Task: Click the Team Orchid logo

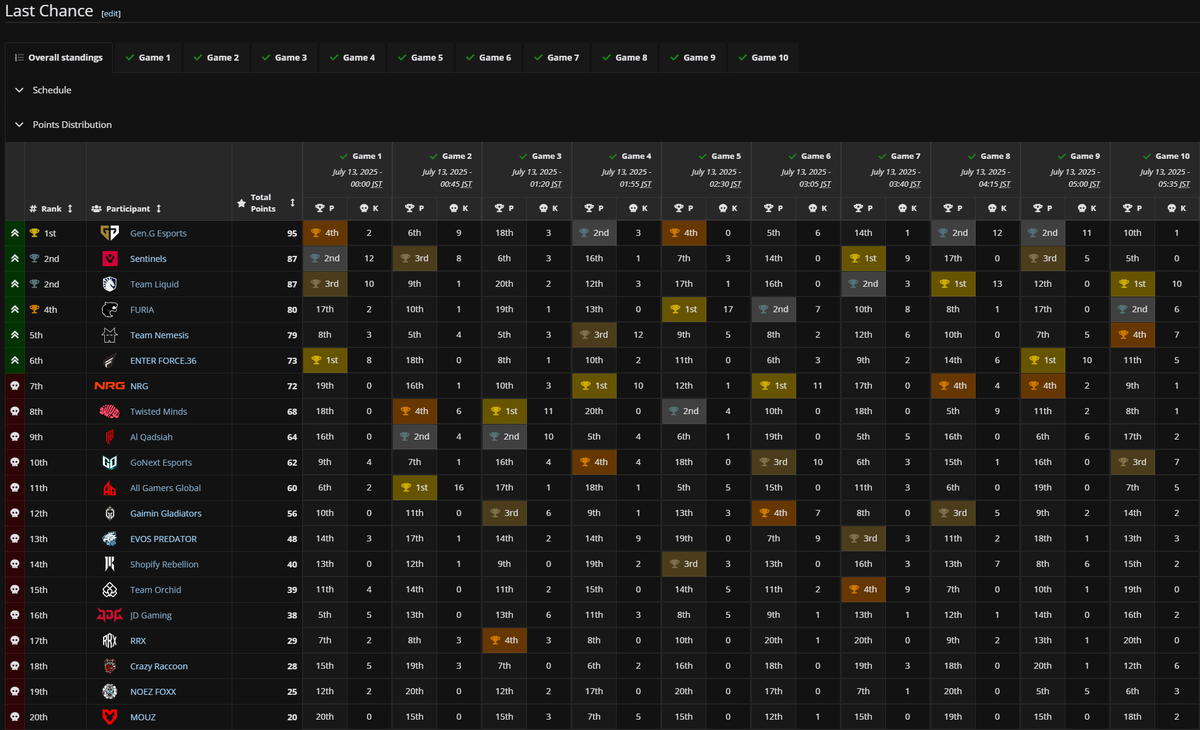Action: pos(109,590)
